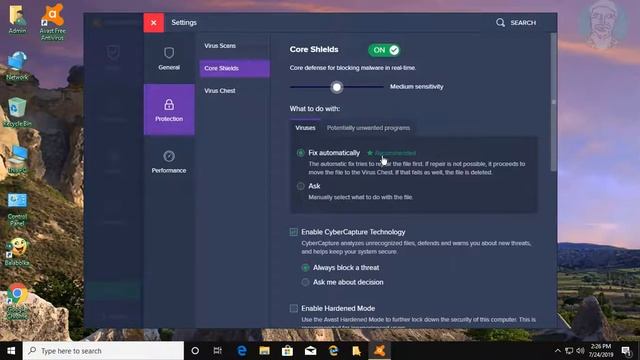Open File Explorer from taskbar
Screen dimensions: 640x360
click(264, 351)
